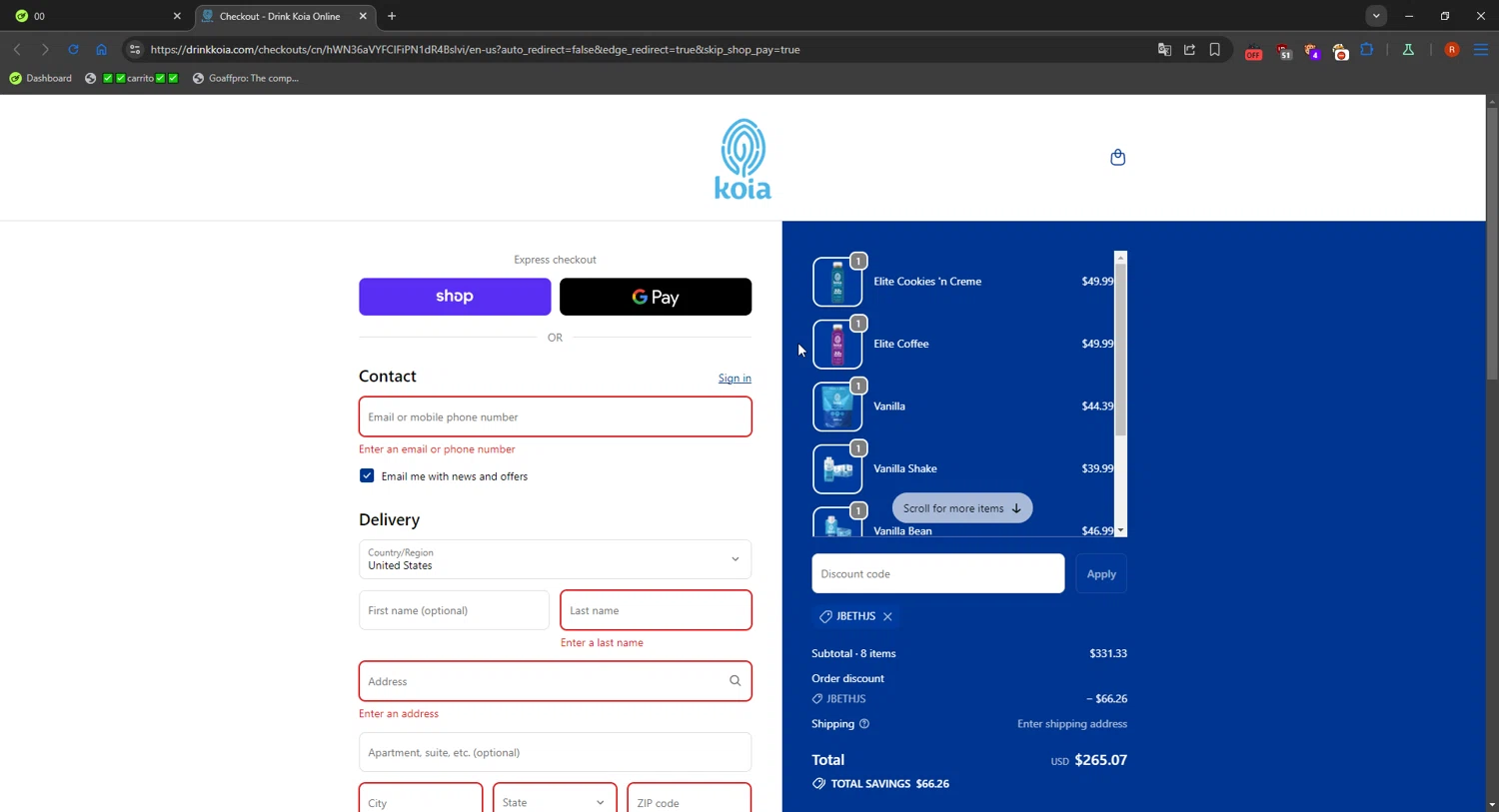Click the Koia logo
The height and width of the screenshot is (812, 1499).
pos(743,159)
